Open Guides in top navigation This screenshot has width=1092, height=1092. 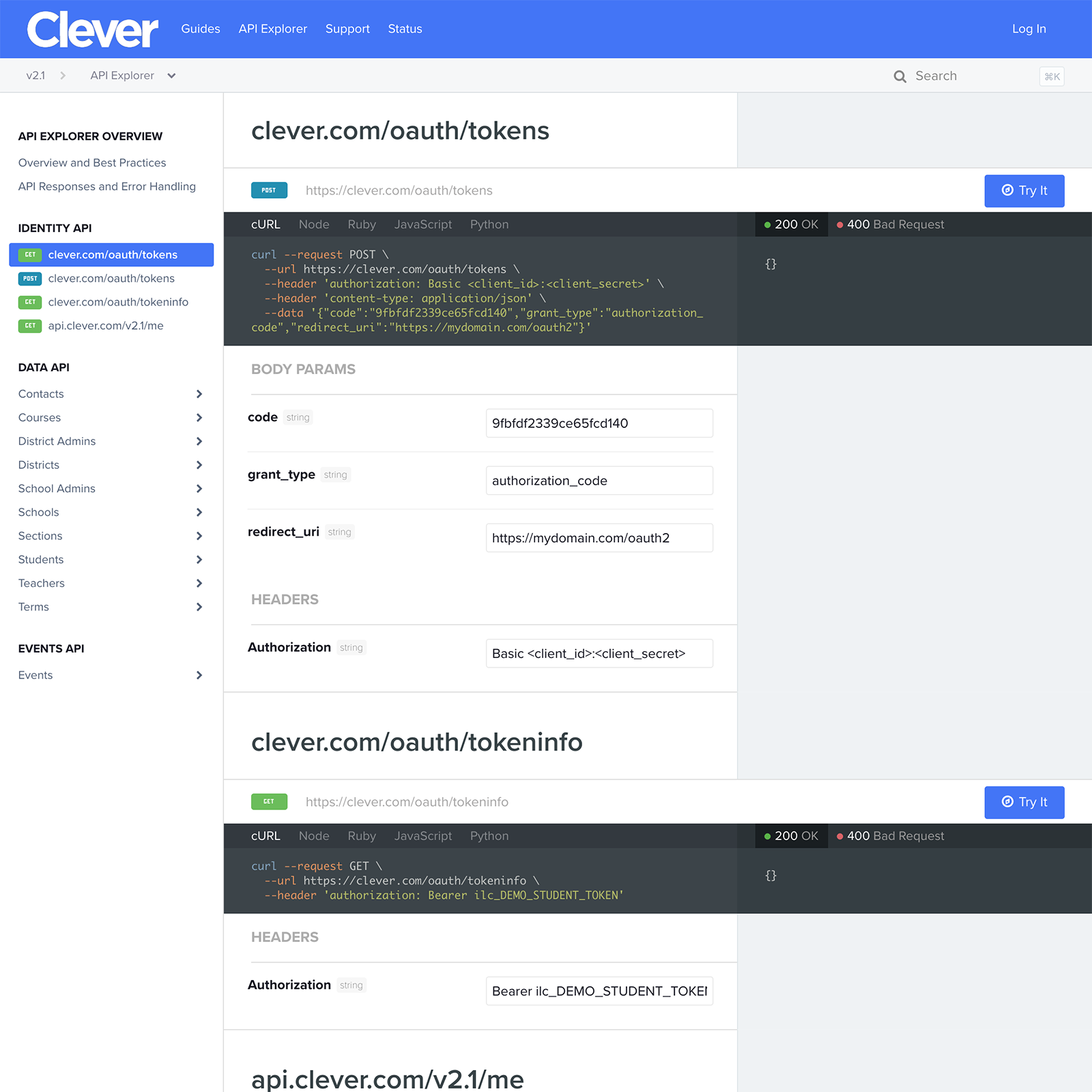pos(201,29)
